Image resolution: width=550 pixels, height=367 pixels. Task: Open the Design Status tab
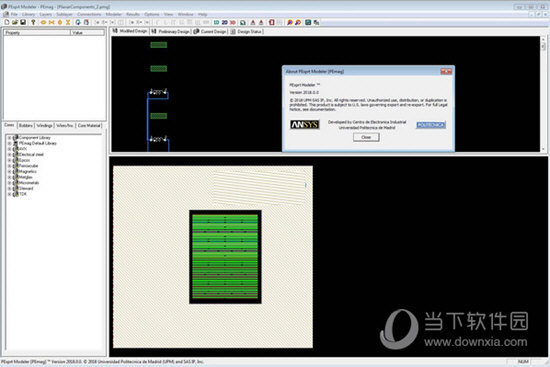(246, 32)
